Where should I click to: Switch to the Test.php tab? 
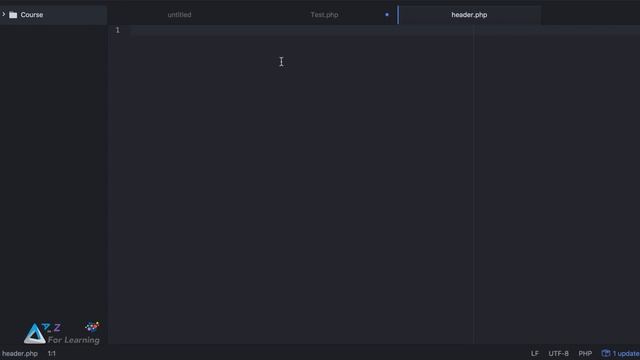click(324, 15)
